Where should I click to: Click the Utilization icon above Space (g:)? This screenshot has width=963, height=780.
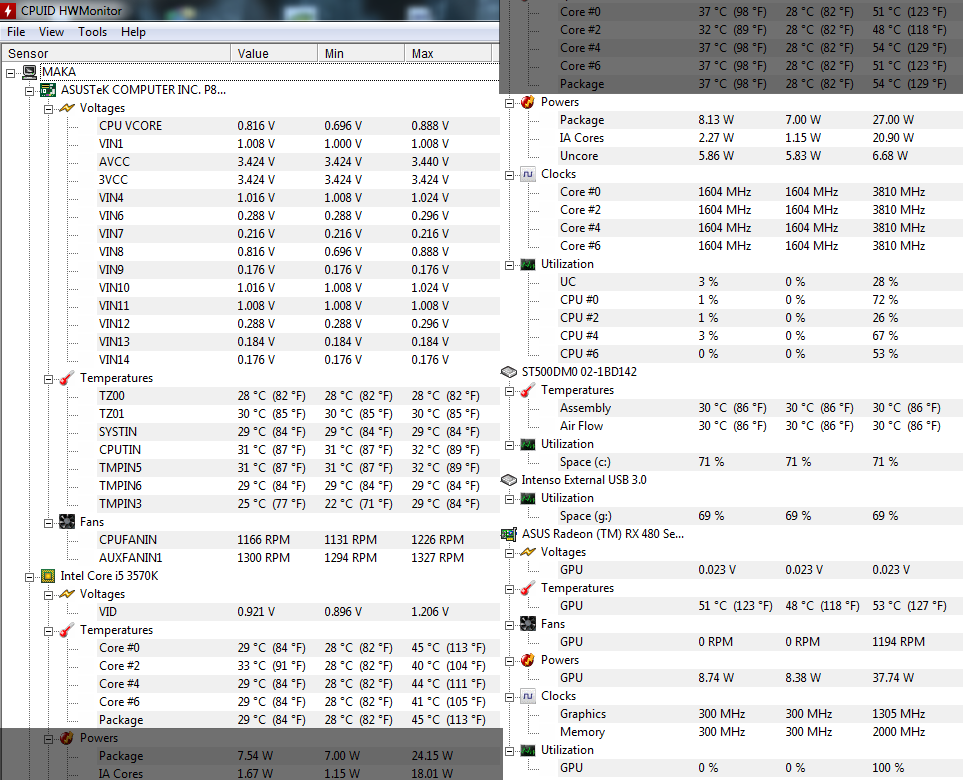tap(528, 498)
